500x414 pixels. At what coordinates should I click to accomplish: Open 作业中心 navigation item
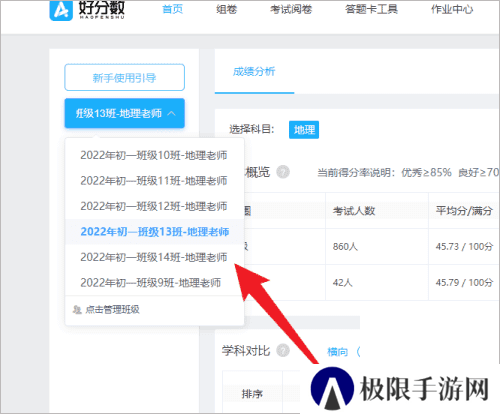(x=452, y=9)
